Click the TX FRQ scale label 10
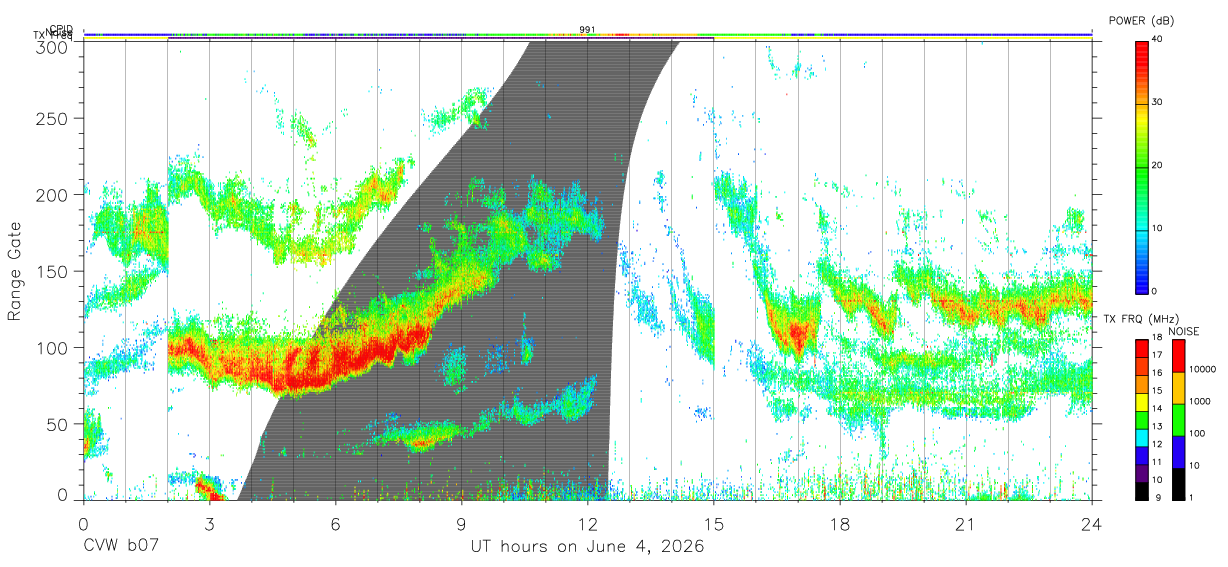 click(x=1155, y=479)
